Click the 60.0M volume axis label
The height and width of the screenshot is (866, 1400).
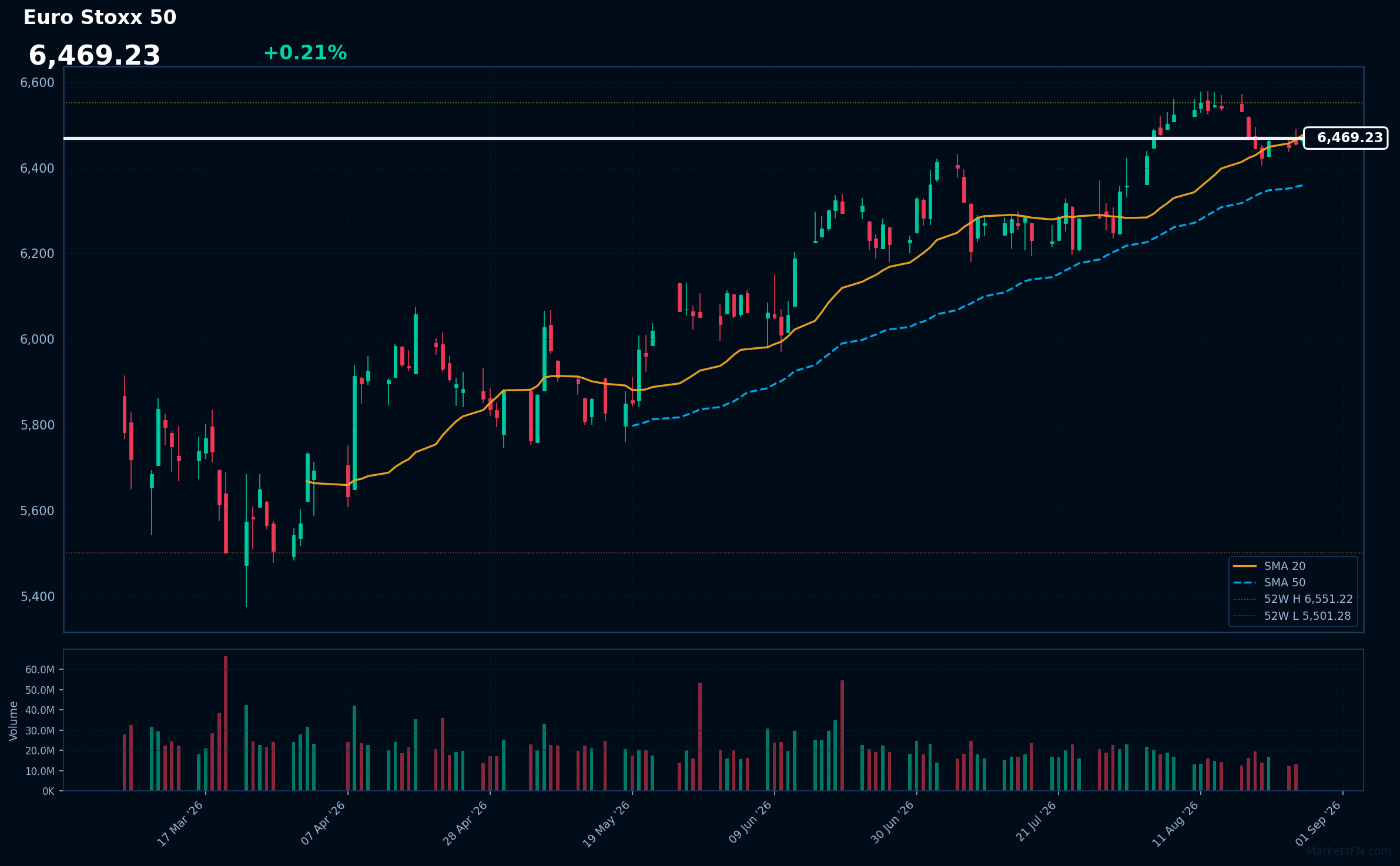click(40, 670)
